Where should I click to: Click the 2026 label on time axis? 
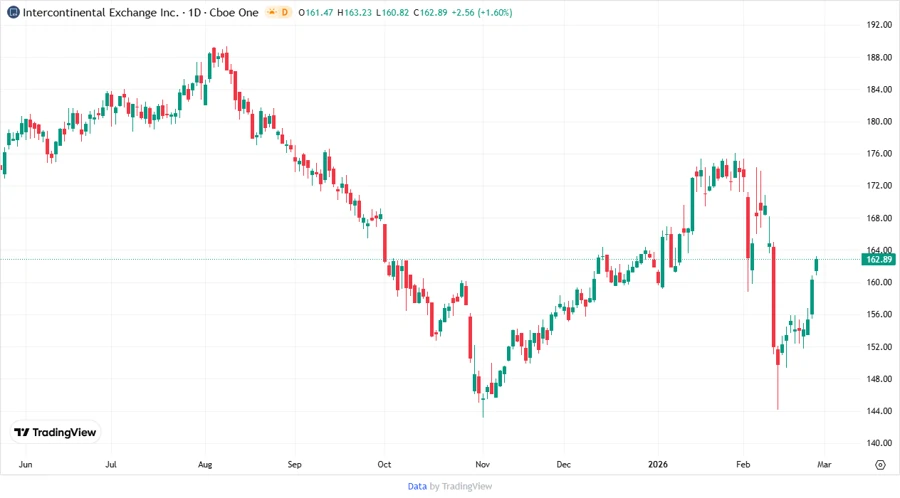[x=658, y=464]
